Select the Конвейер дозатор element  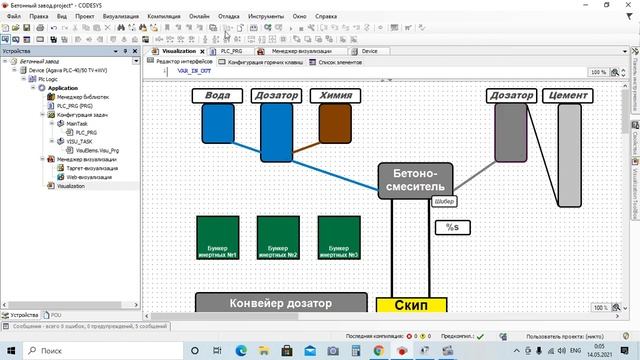(x=281, y=302)
